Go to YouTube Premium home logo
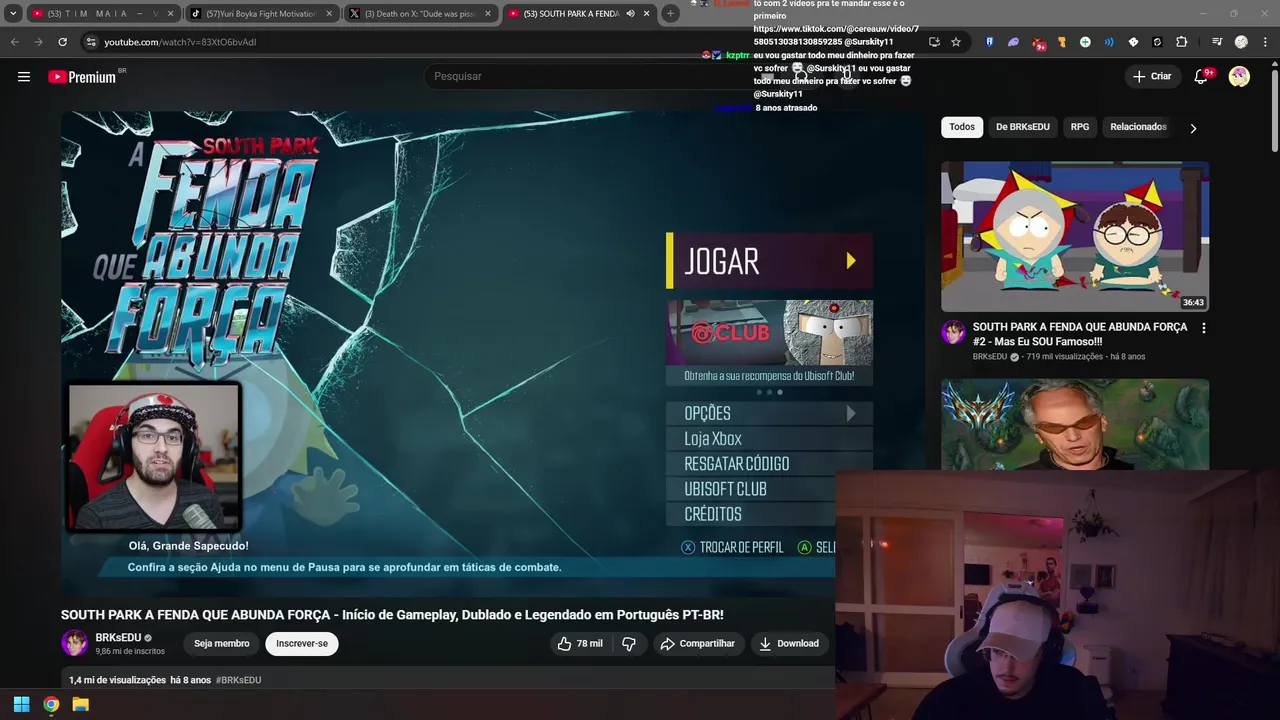Viewport: 1280px width, 720px height. pyautogui.click(x=82, y=77)
